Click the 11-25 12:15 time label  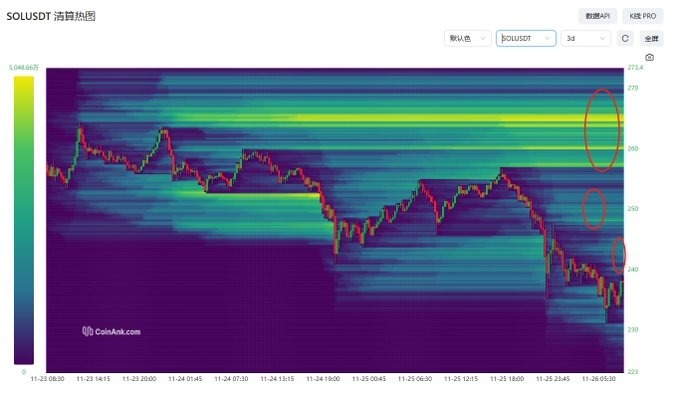pyautogui.click(x=461, y=379)
